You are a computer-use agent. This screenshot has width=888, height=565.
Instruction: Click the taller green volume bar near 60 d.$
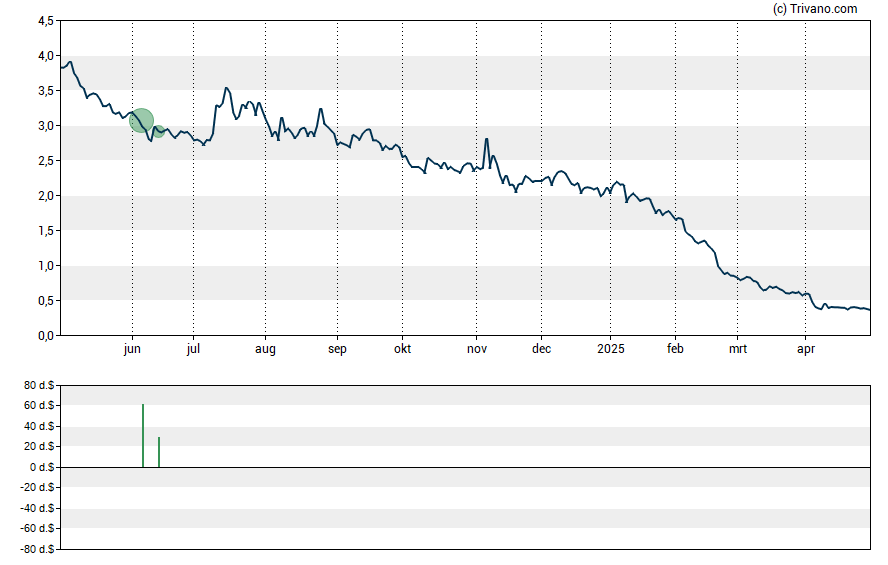[143, 435]
